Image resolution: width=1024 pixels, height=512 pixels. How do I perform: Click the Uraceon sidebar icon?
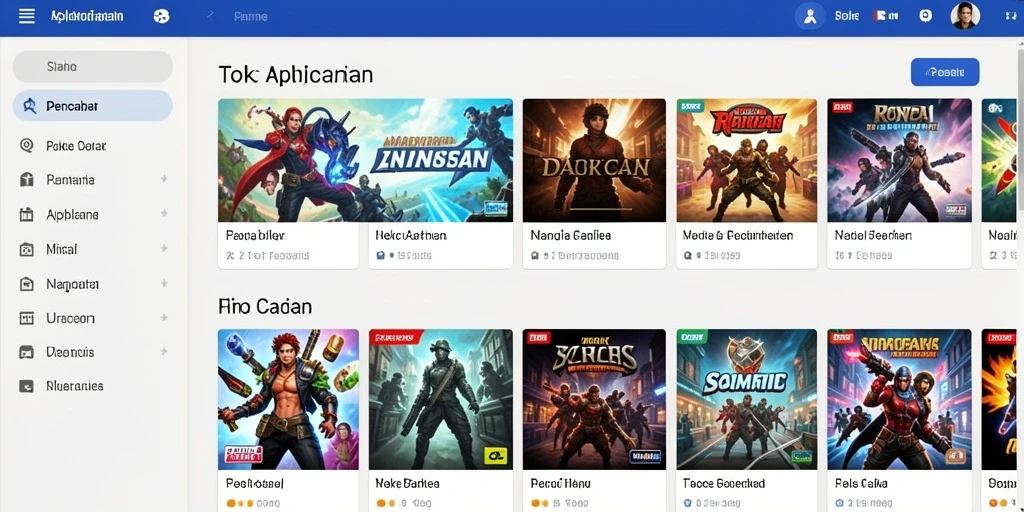point(27,318)
